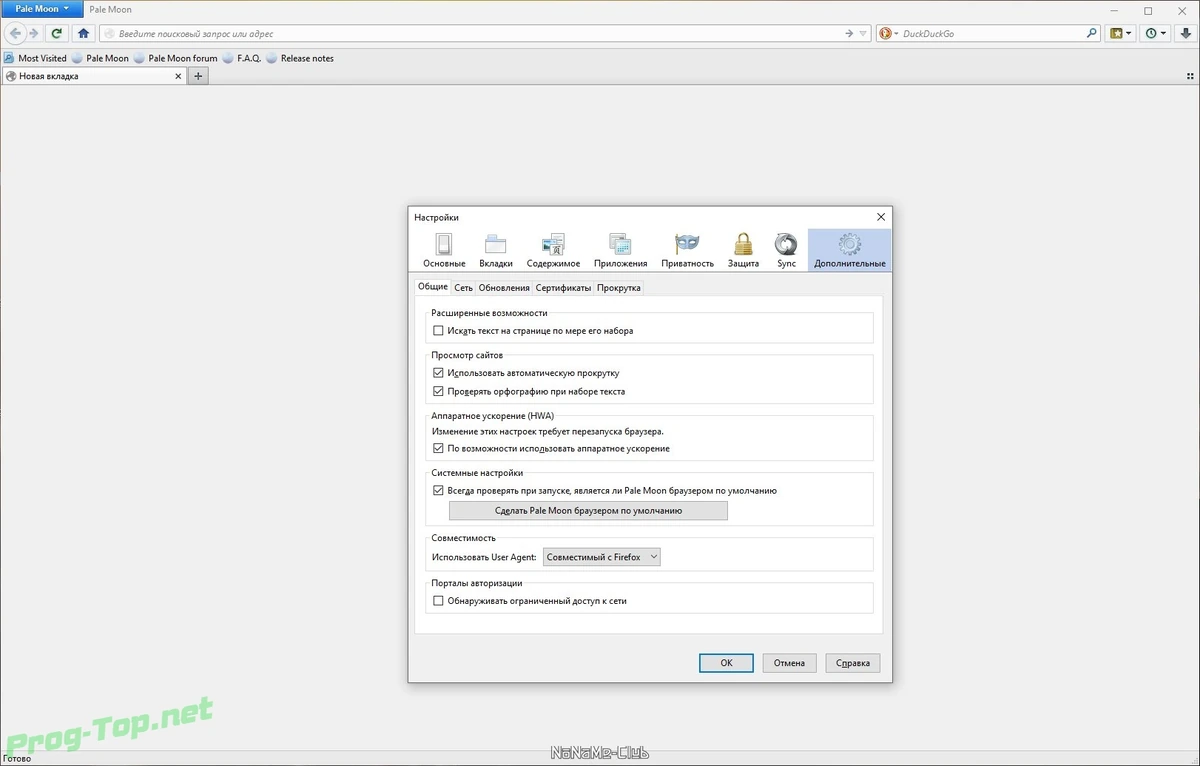Switch to the Прокрутка subtab
Screen dimensions: 1200x766
pyautogui.click(x=619, y=288)
